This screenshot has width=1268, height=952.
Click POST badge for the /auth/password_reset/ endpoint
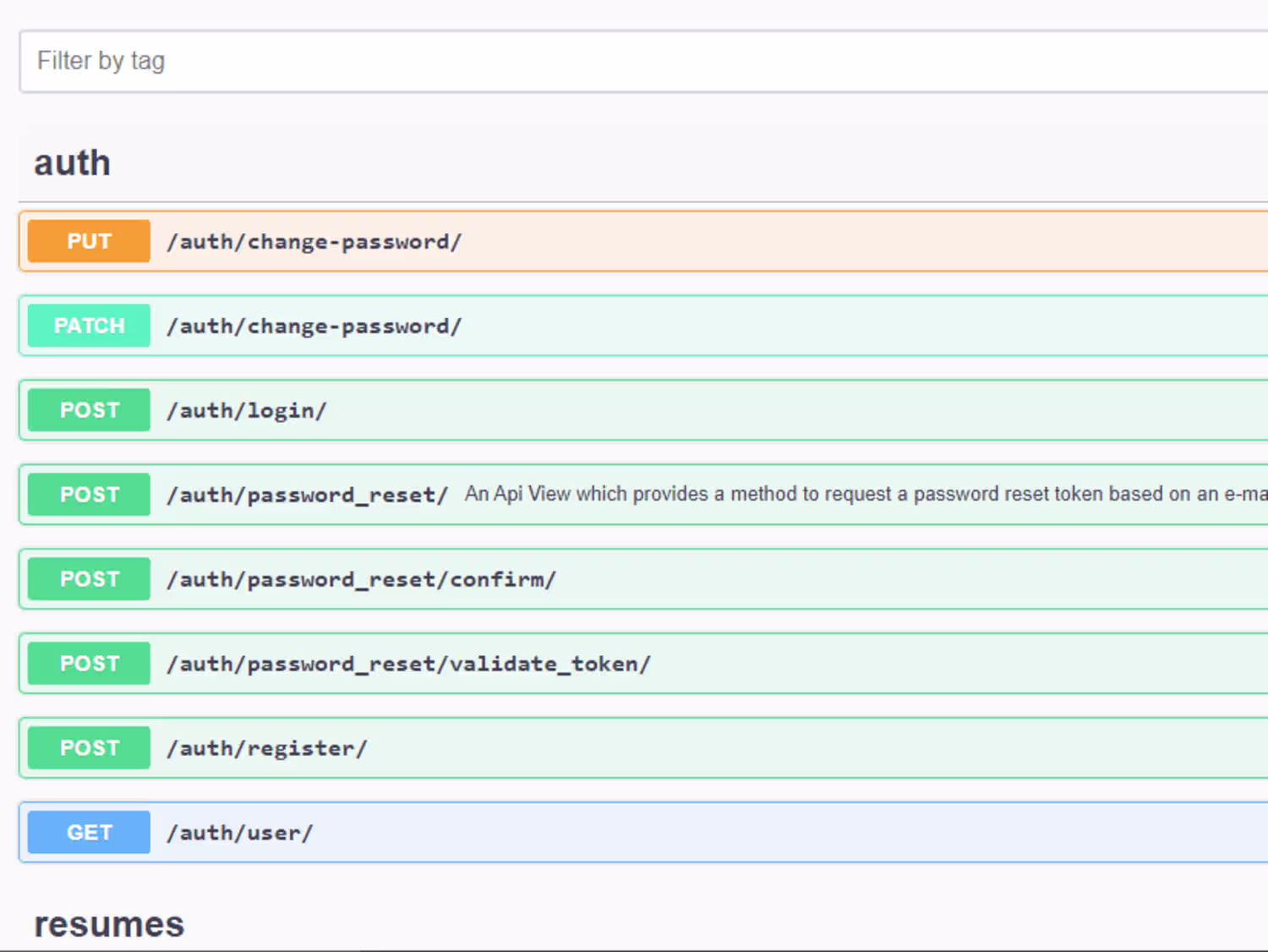click(x=89, y=495)
